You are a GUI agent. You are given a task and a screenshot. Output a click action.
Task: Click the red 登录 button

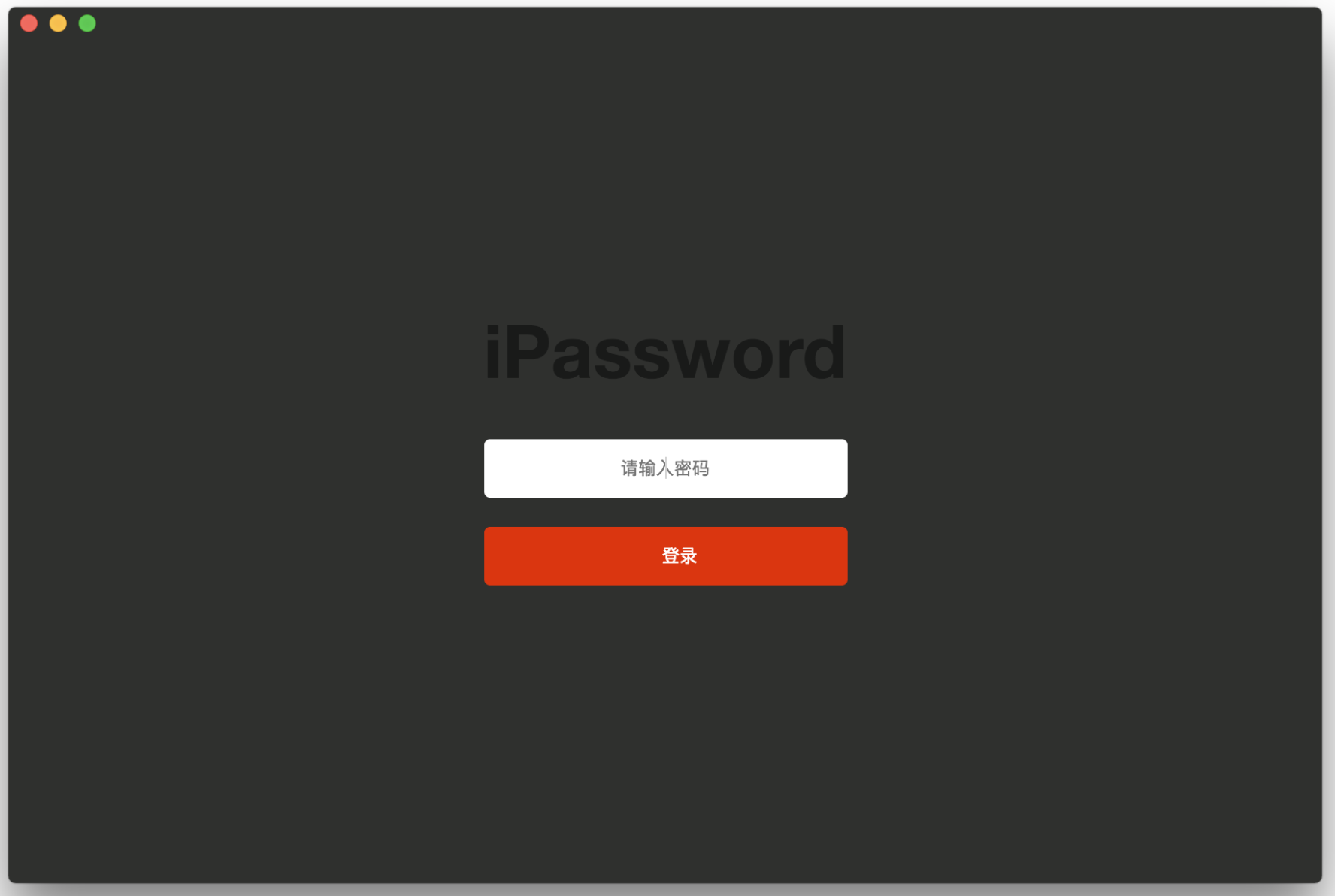[x=665, y=556]
